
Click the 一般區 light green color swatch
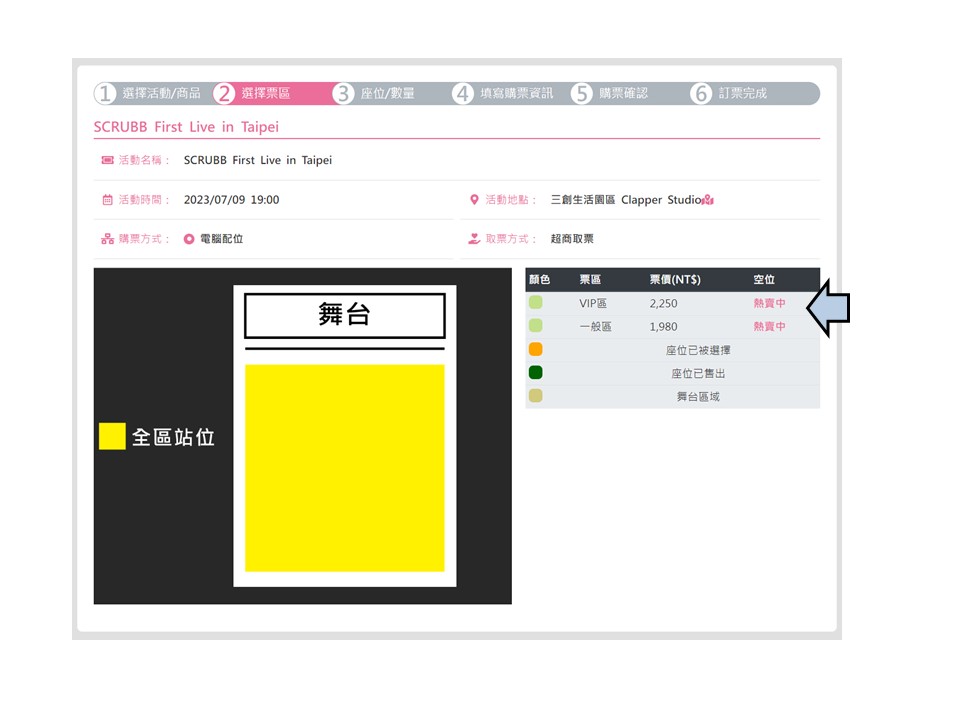[535, 326]
